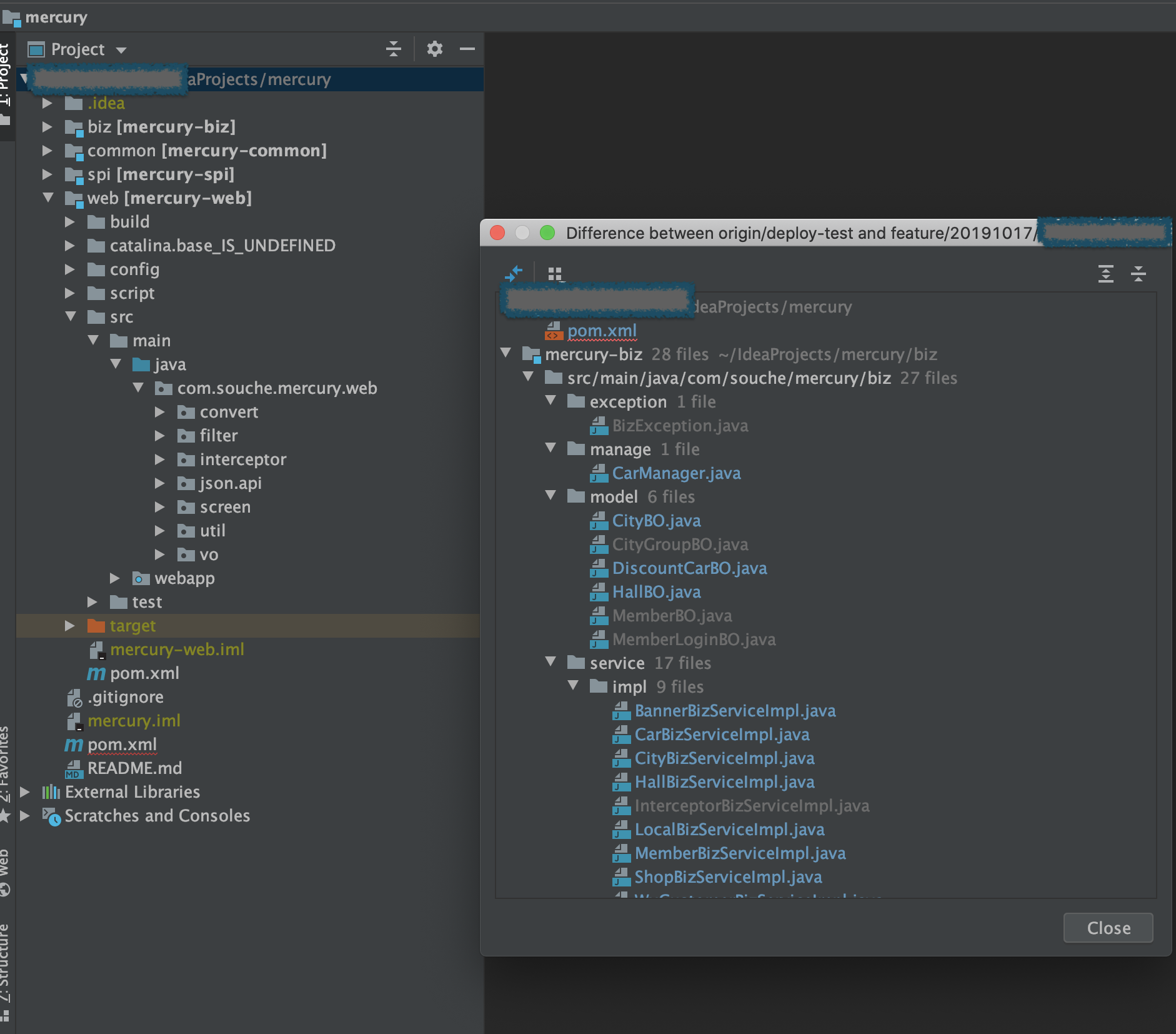
Task: Select BannerBizServiceImpl.java file icon
Action: (x=621, y=711)
